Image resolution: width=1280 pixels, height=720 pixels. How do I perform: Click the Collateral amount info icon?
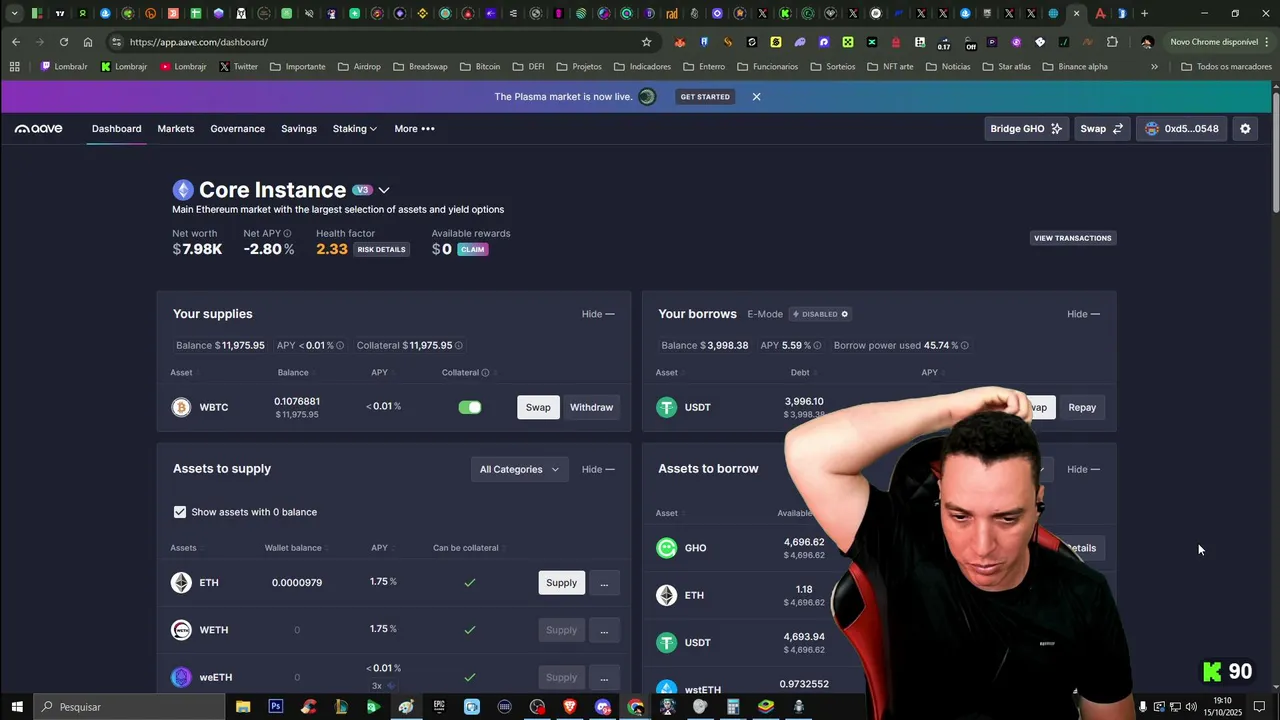click(x=459, y=346)
